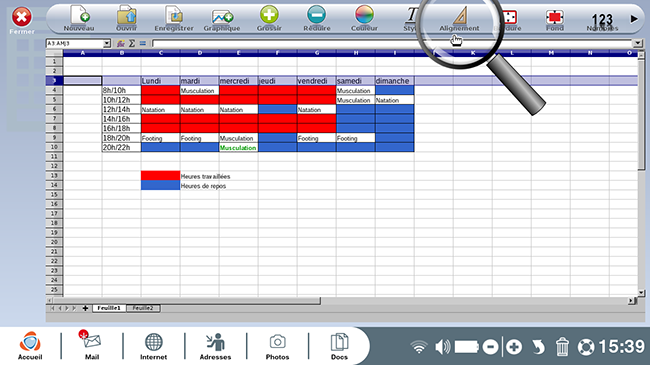Open a file with Ouvrir
The height and width of the screenshot is (365, 650).
126,18
